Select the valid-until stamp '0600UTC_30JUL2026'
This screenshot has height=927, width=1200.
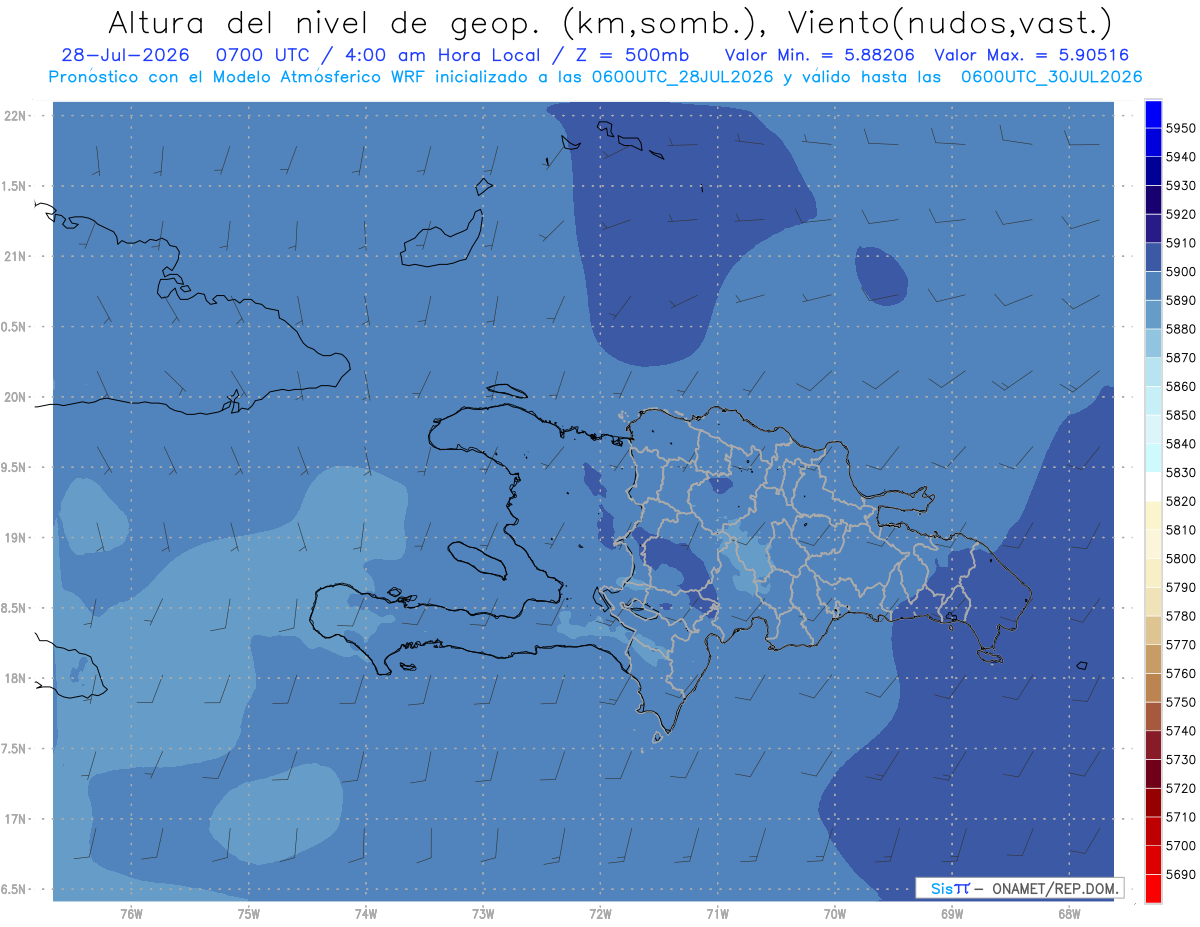click(1051, 76)
